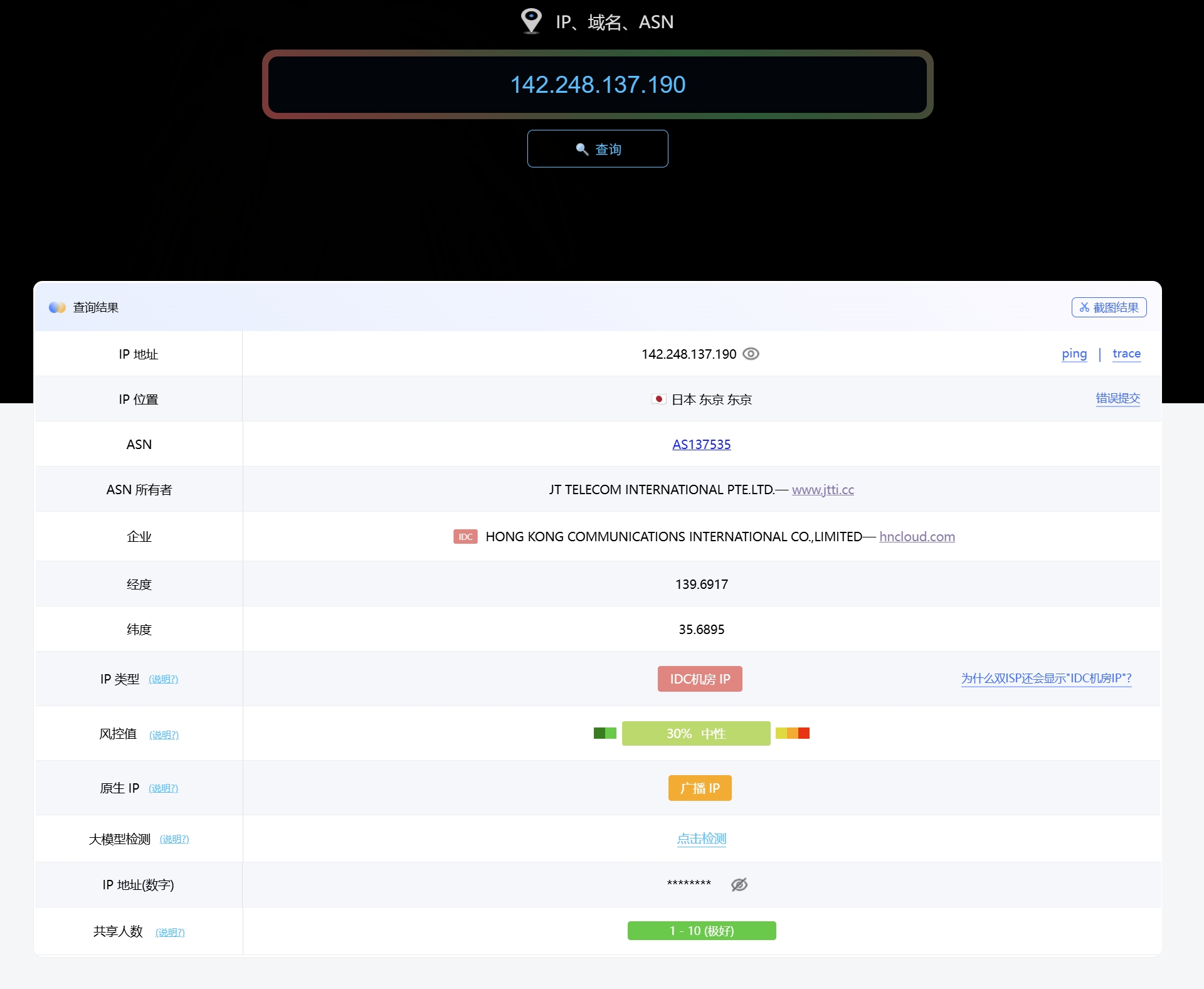This screenshot has height=989, width=1204.
Task: Click the location pin icon in header
Action: (531, 21)
